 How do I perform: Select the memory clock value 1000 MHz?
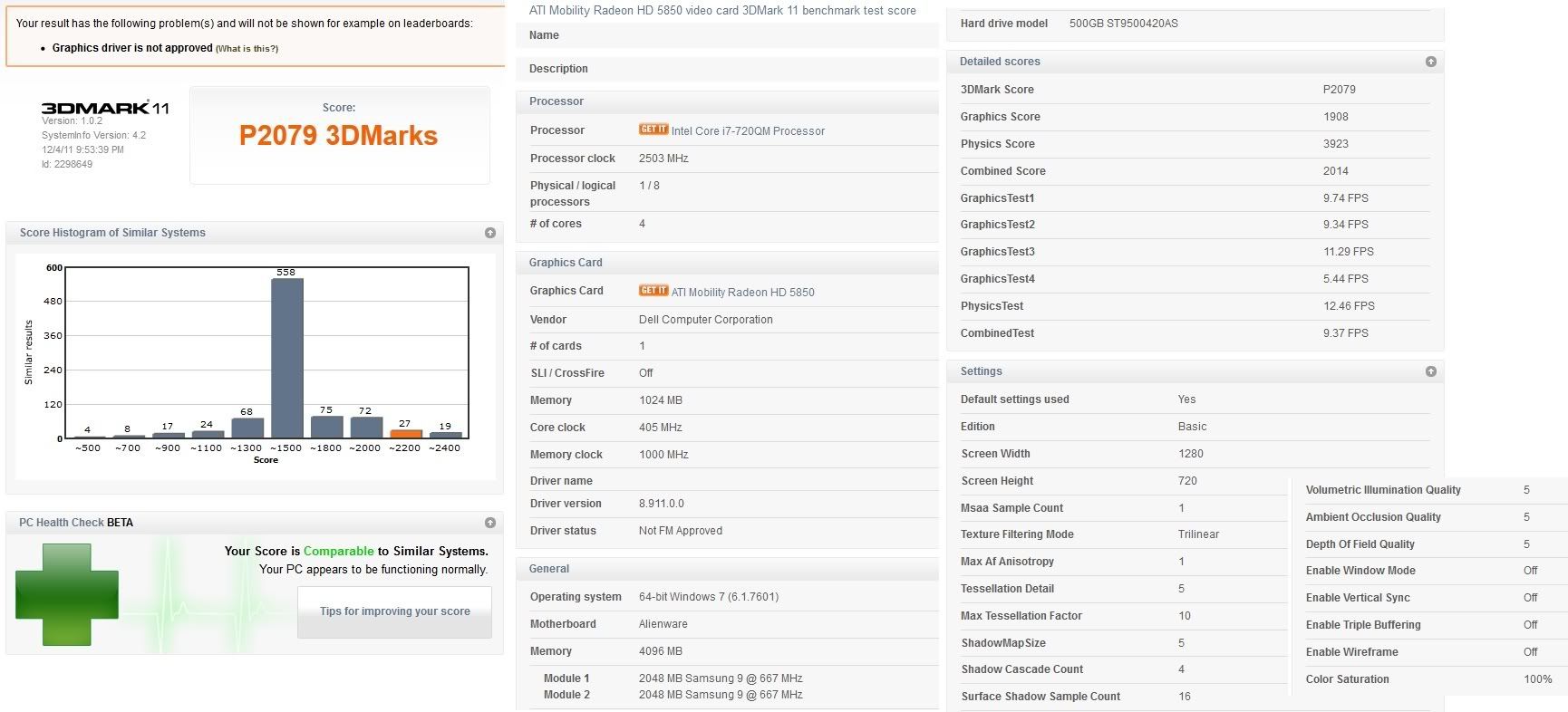coord(663,455)
